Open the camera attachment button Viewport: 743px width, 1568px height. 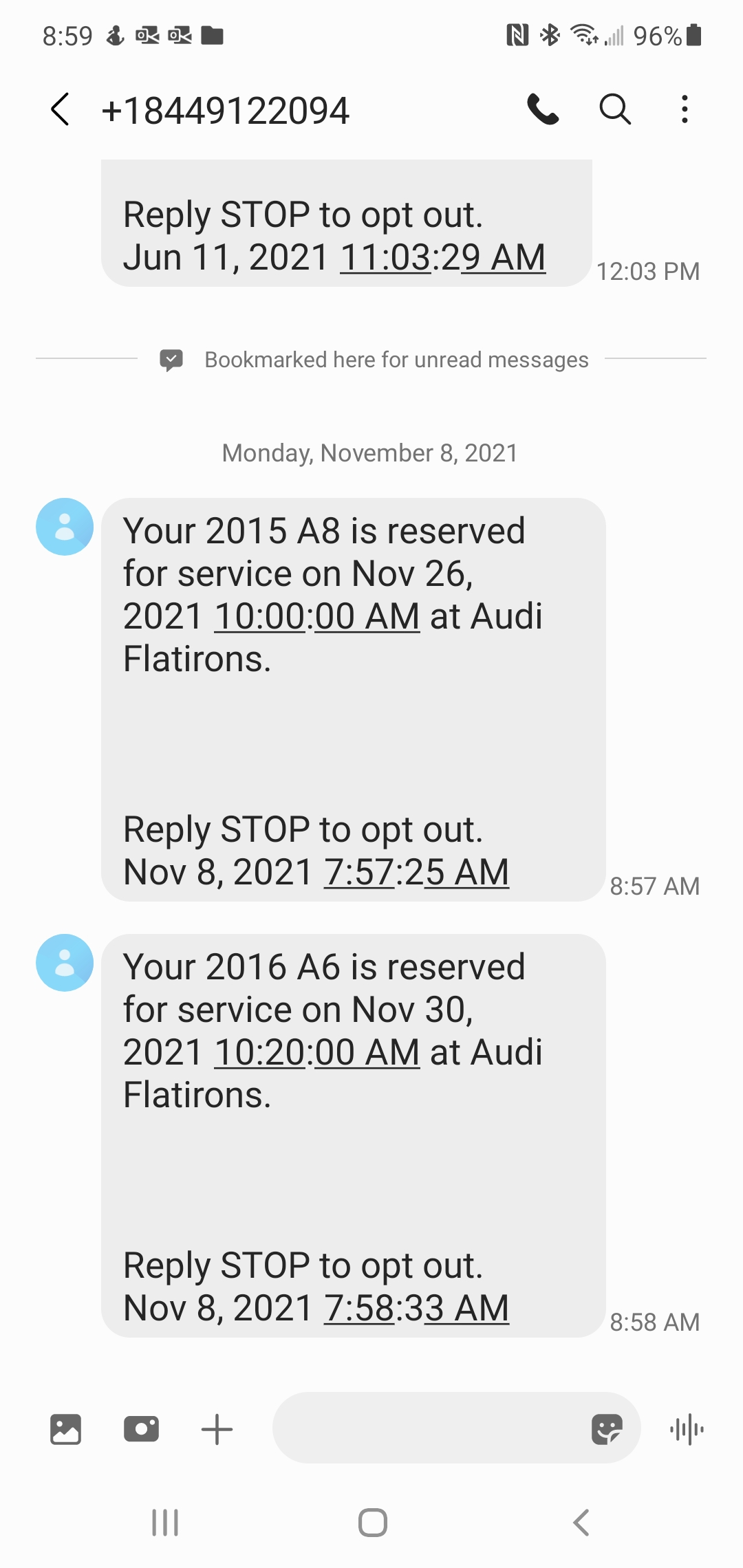click(x=141, y=1429)
